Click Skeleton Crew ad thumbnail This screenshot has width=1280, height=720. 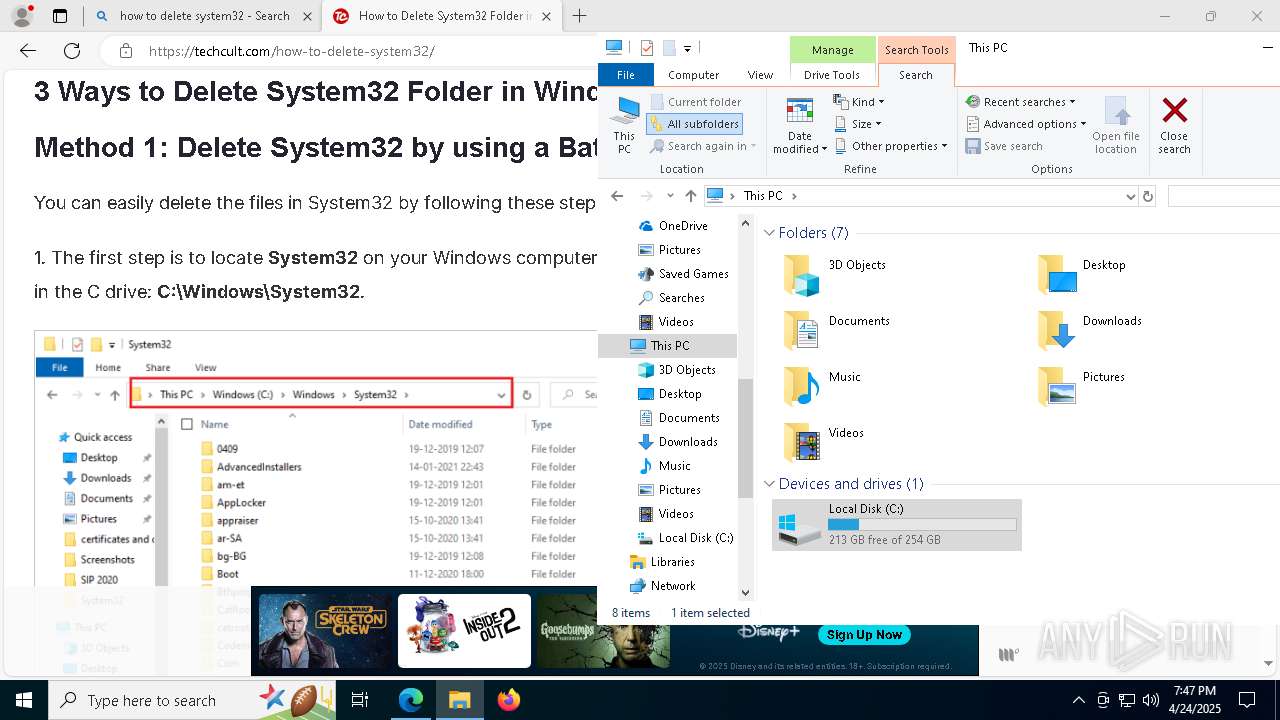(x=325, y=631)
